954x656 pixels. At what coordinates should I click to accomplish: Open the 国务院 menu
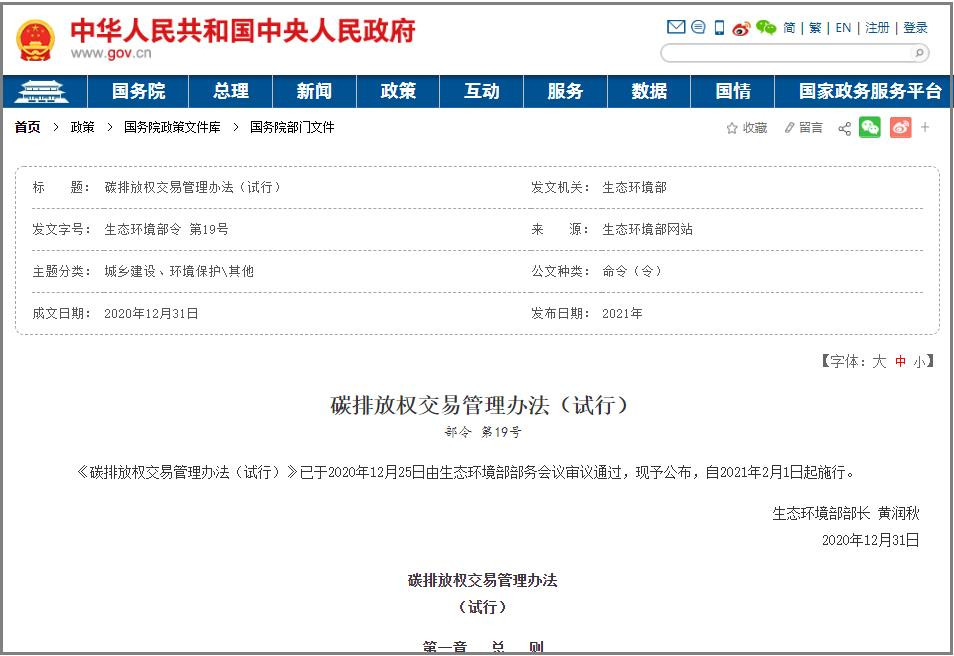click(x=138, y=91)
